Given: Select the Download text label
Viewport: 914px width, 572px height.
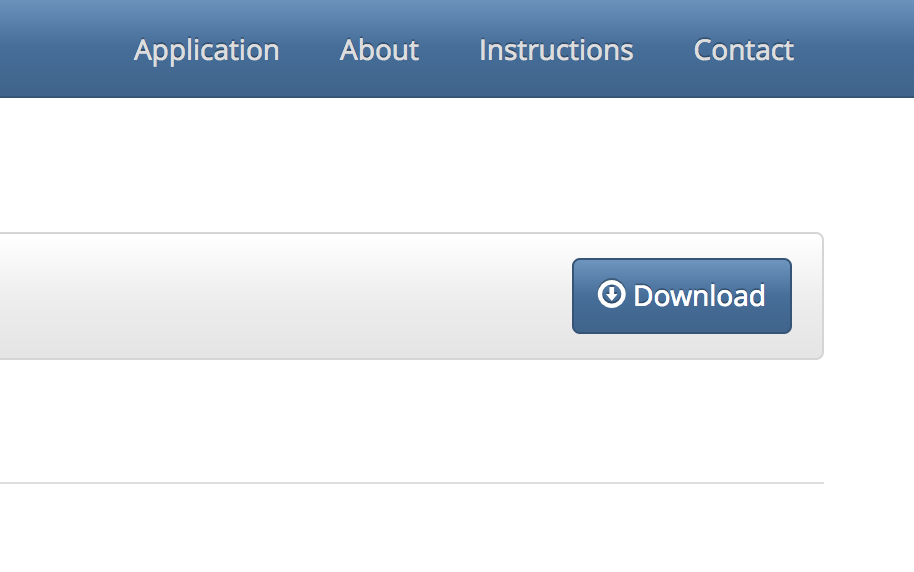Looking at the screenshot, I should [699, 296].
